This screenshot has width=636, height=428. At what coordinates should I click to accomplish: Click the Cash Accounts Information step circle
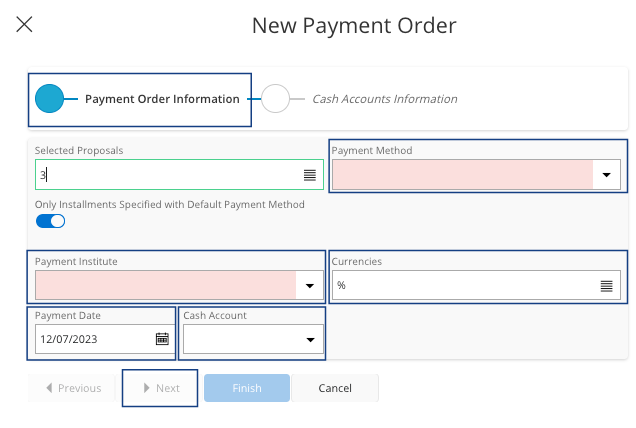click(x=275, y=99)
